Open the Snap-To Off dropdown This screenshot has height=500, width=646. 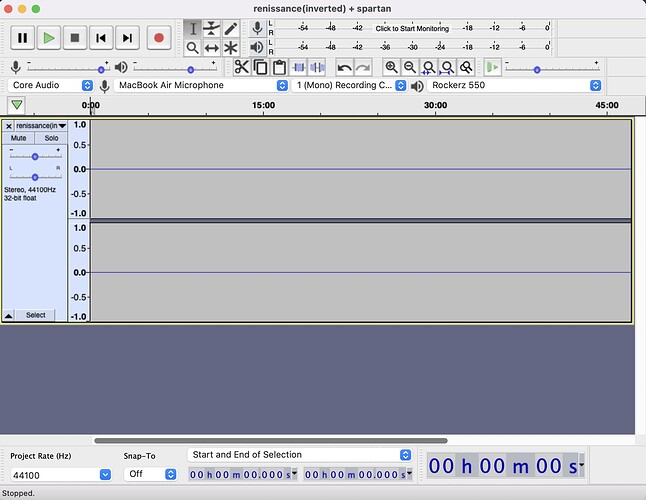(x=150, y=474)
